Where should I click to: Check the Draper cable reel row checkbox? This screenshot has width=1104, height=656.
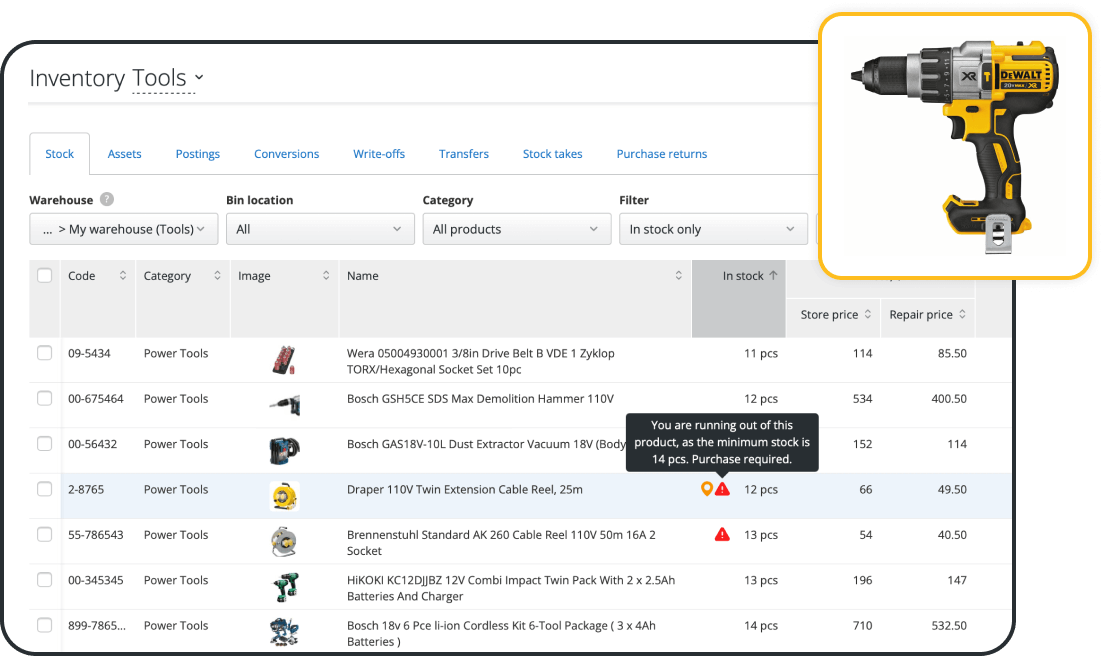[44, 490]
